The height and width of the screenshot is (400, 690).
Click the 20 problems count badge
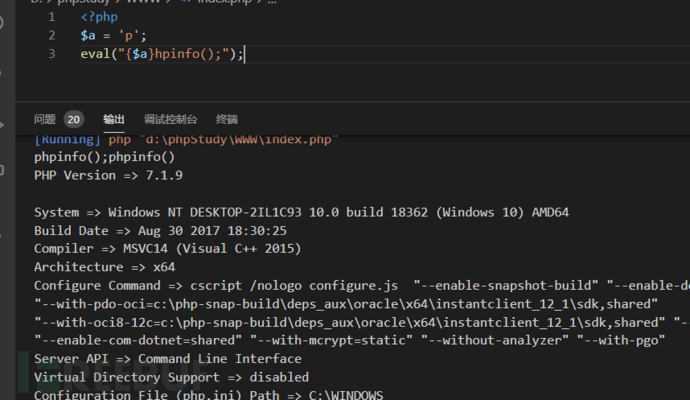pyautogui.click(x=73, y=119)
